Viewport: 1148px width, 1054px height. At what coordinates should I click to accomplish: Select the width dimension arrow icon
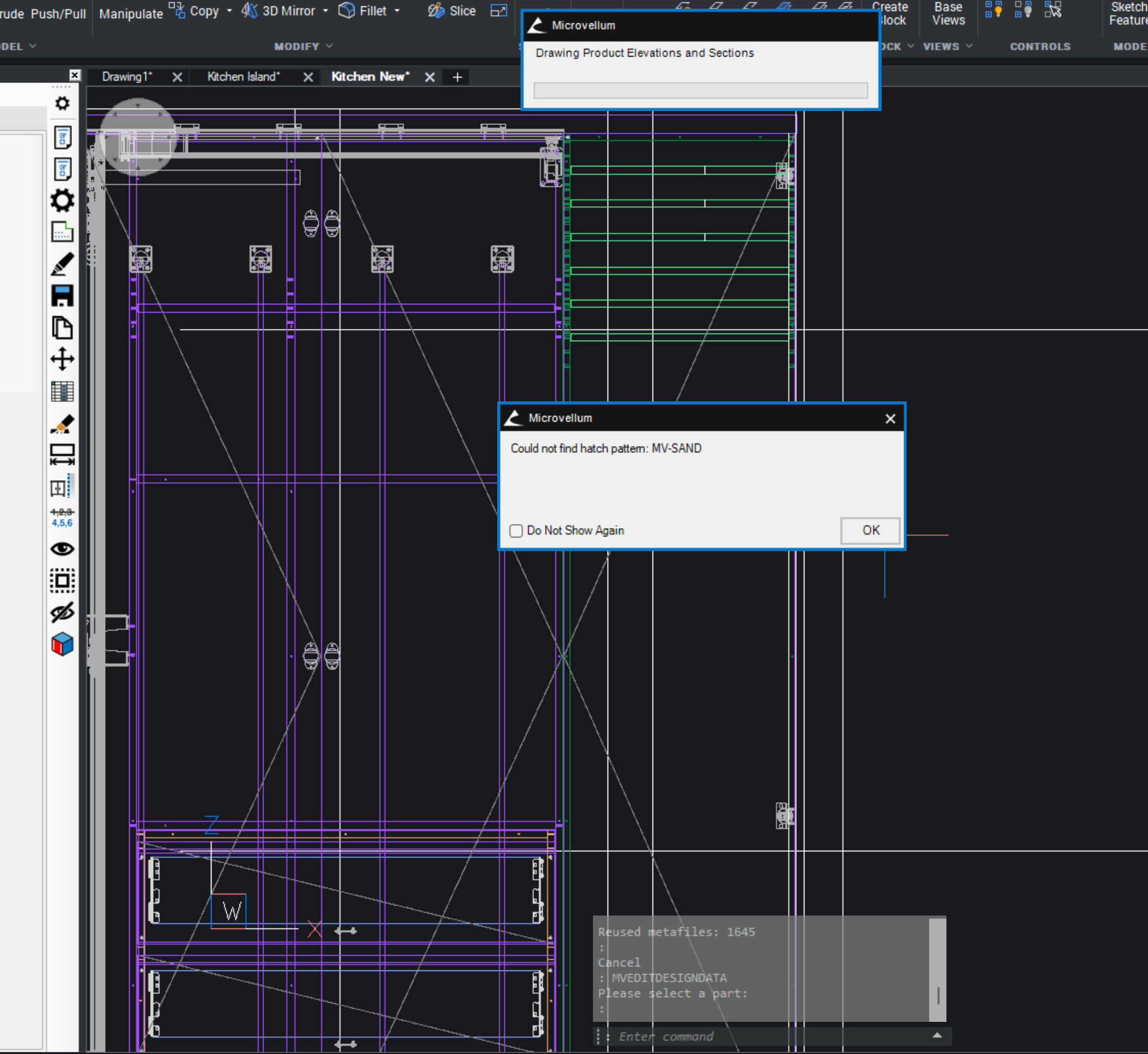click(62, 455)
